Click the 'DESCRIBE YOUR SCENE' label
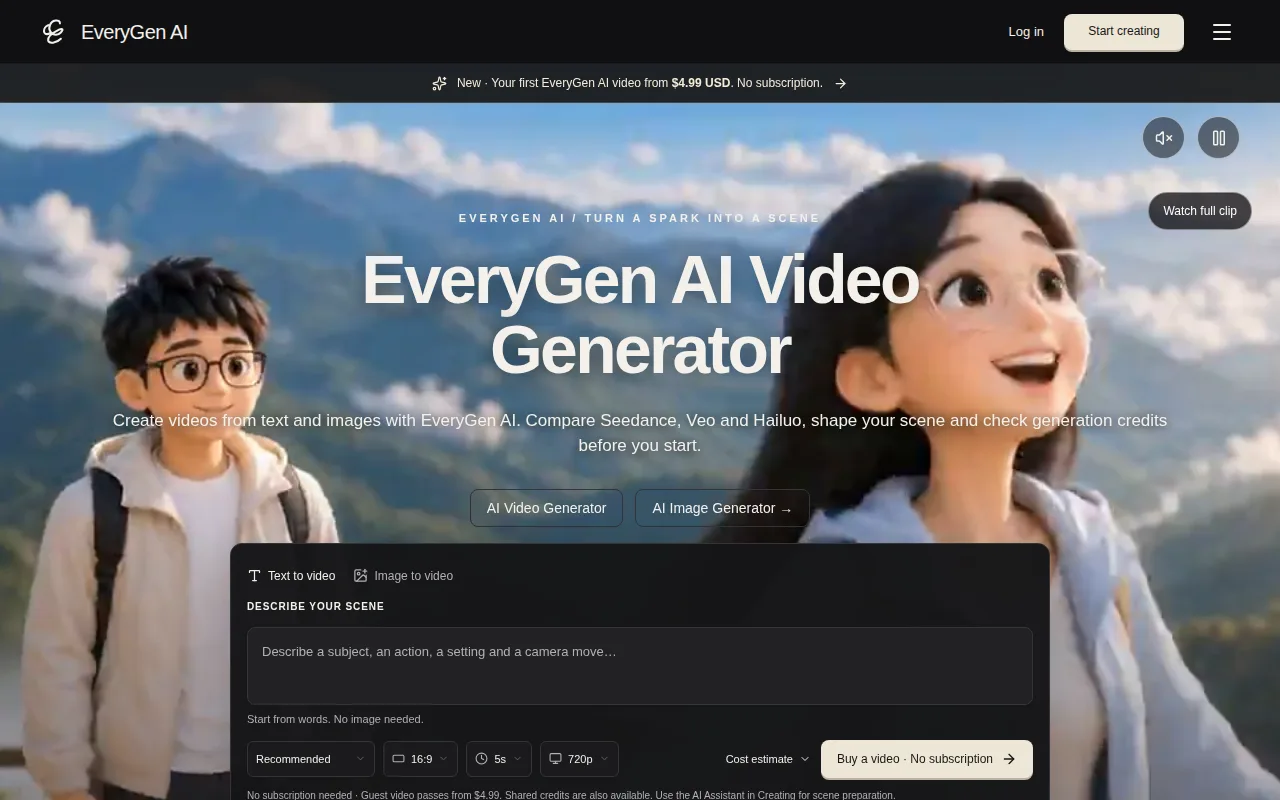The height and width of the screenshot is (800, 1280). coord(316,606)
